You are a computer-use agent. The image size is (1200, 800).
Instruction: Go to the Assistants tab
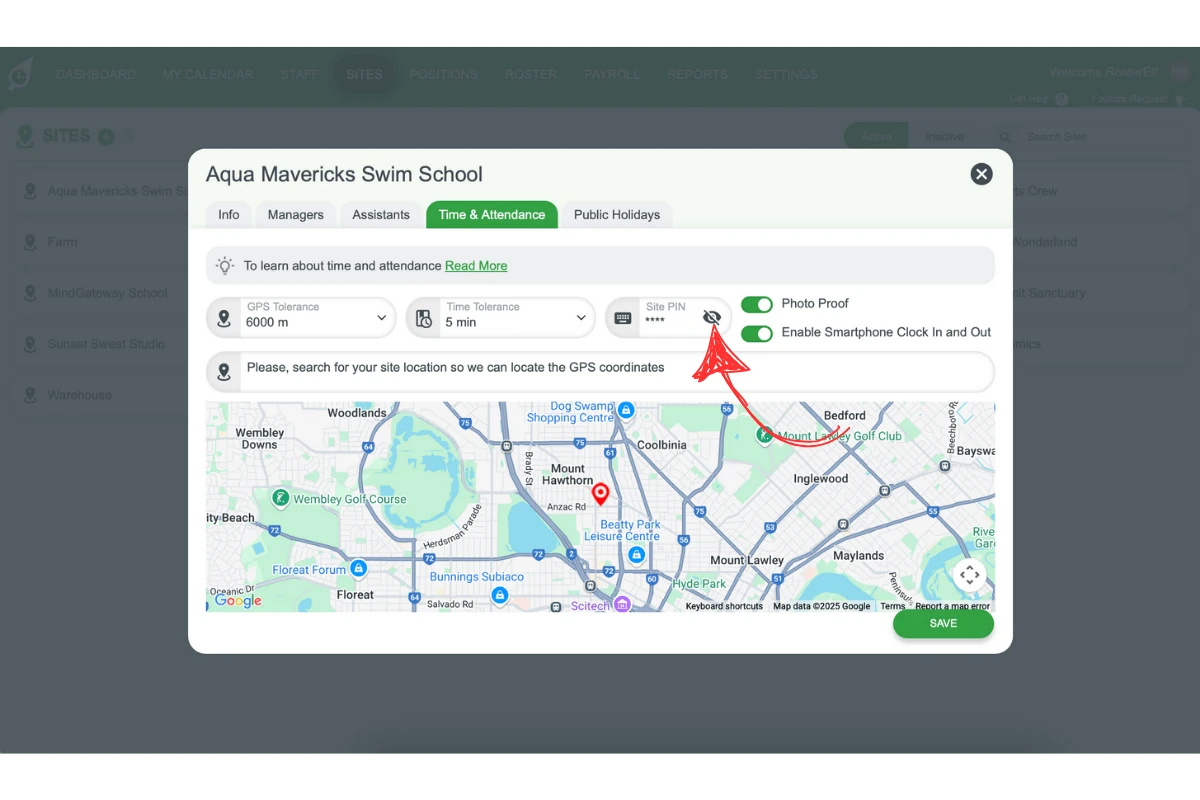tap(381, 215)
